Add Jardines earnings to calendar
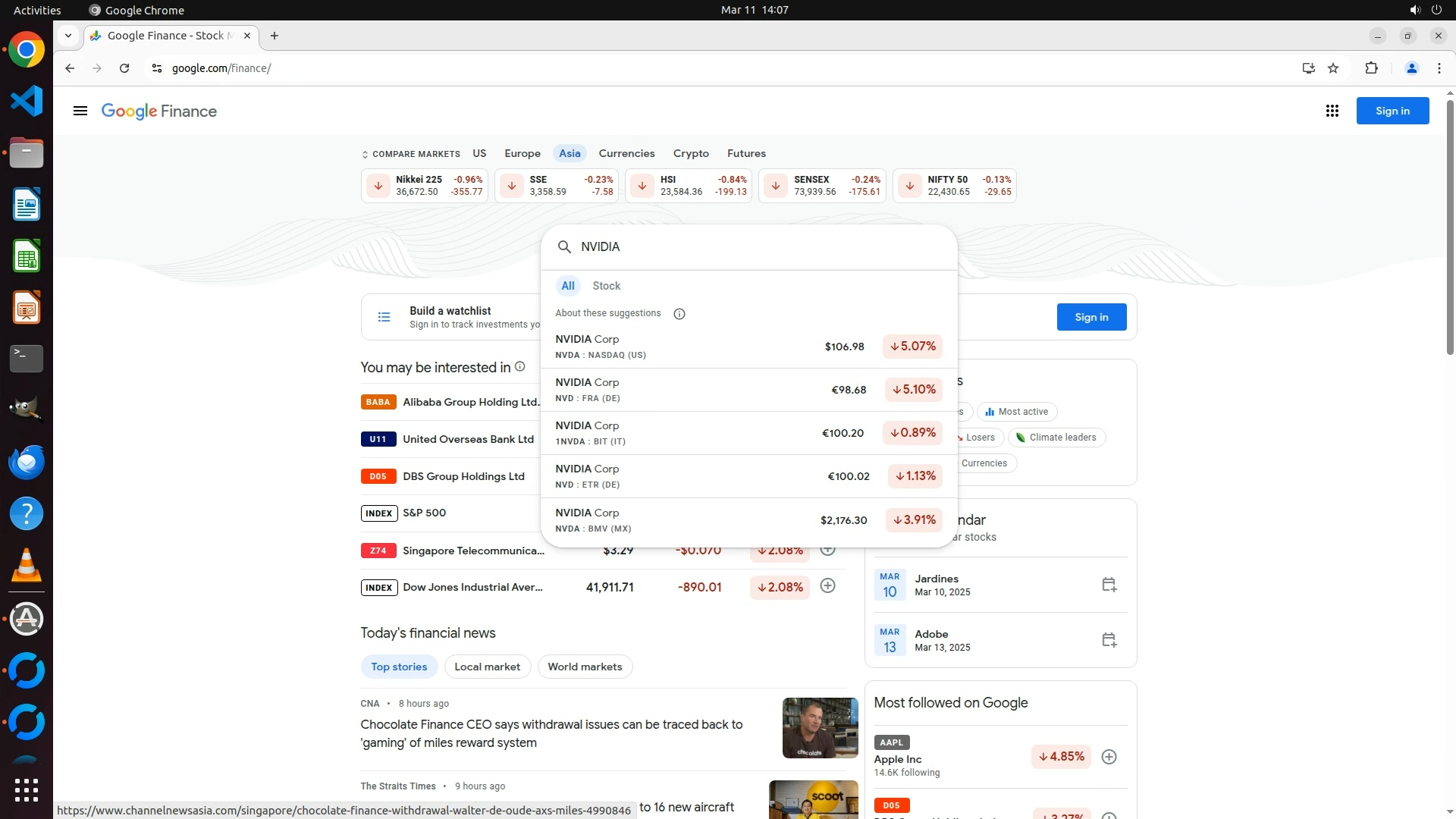The height and width of the screenshot is (819, 1456). 1109,585
